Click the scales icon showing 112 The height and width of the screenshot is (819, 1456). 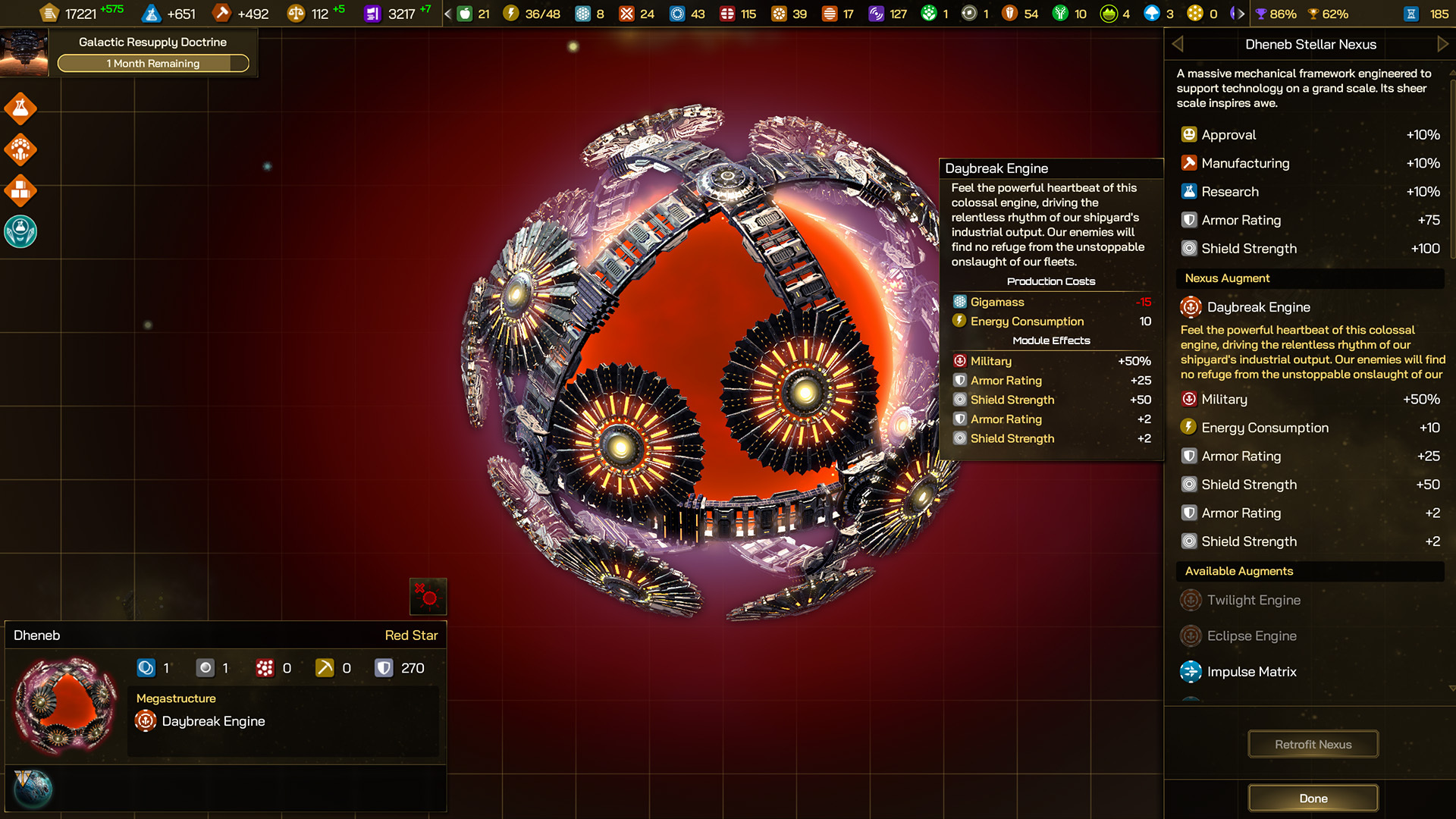(296, 14)
